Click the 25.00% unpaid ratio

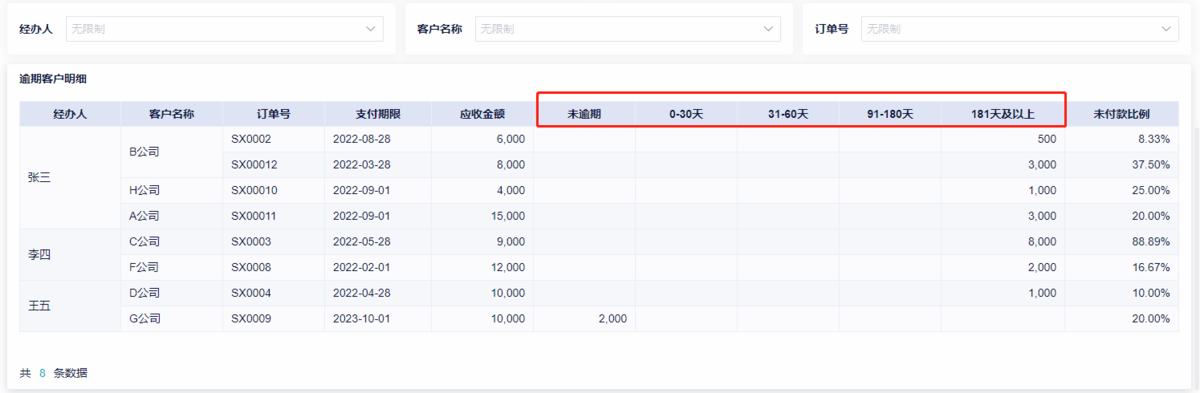[1151, 190]
